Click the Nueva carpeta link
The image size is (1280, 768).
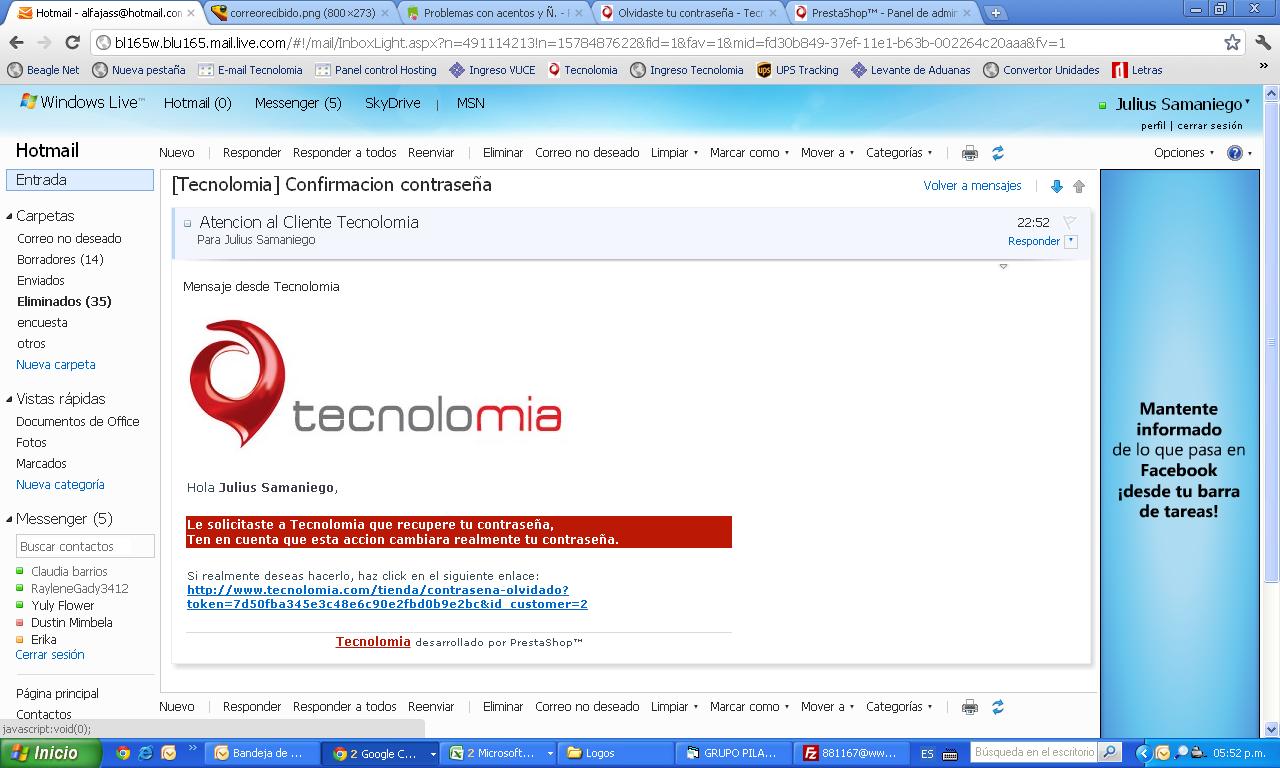[56, 365]
